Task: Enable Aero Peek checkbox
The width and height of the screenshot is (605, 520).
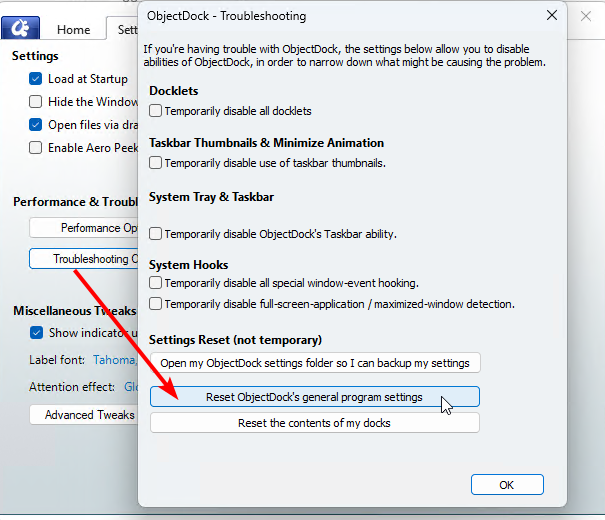Action: (x=36, y=148)
